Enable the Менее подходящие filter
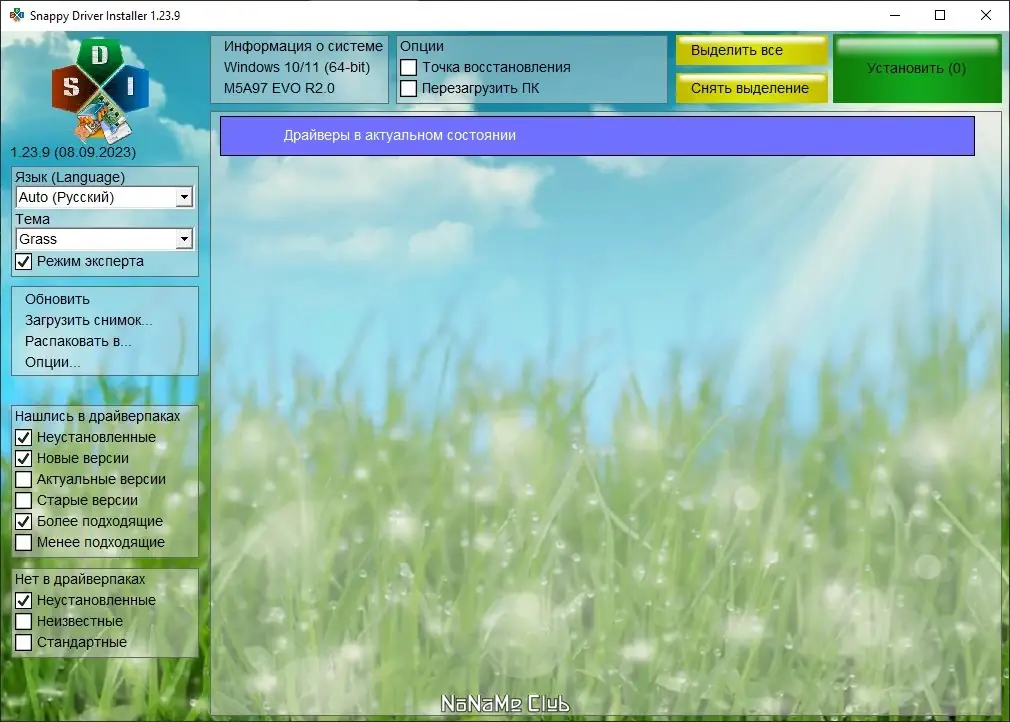This screenshot has width=1010, height=722. pyautogui.click(x=22, y=542)
